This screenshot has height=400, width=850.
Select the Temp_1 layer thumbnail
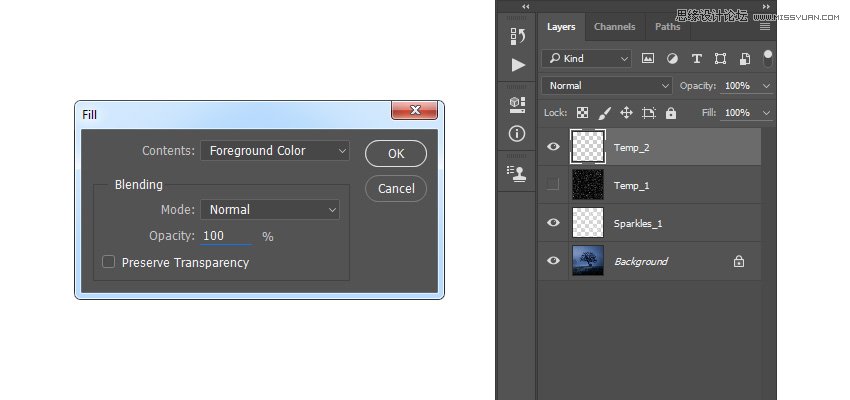(588, 185)
